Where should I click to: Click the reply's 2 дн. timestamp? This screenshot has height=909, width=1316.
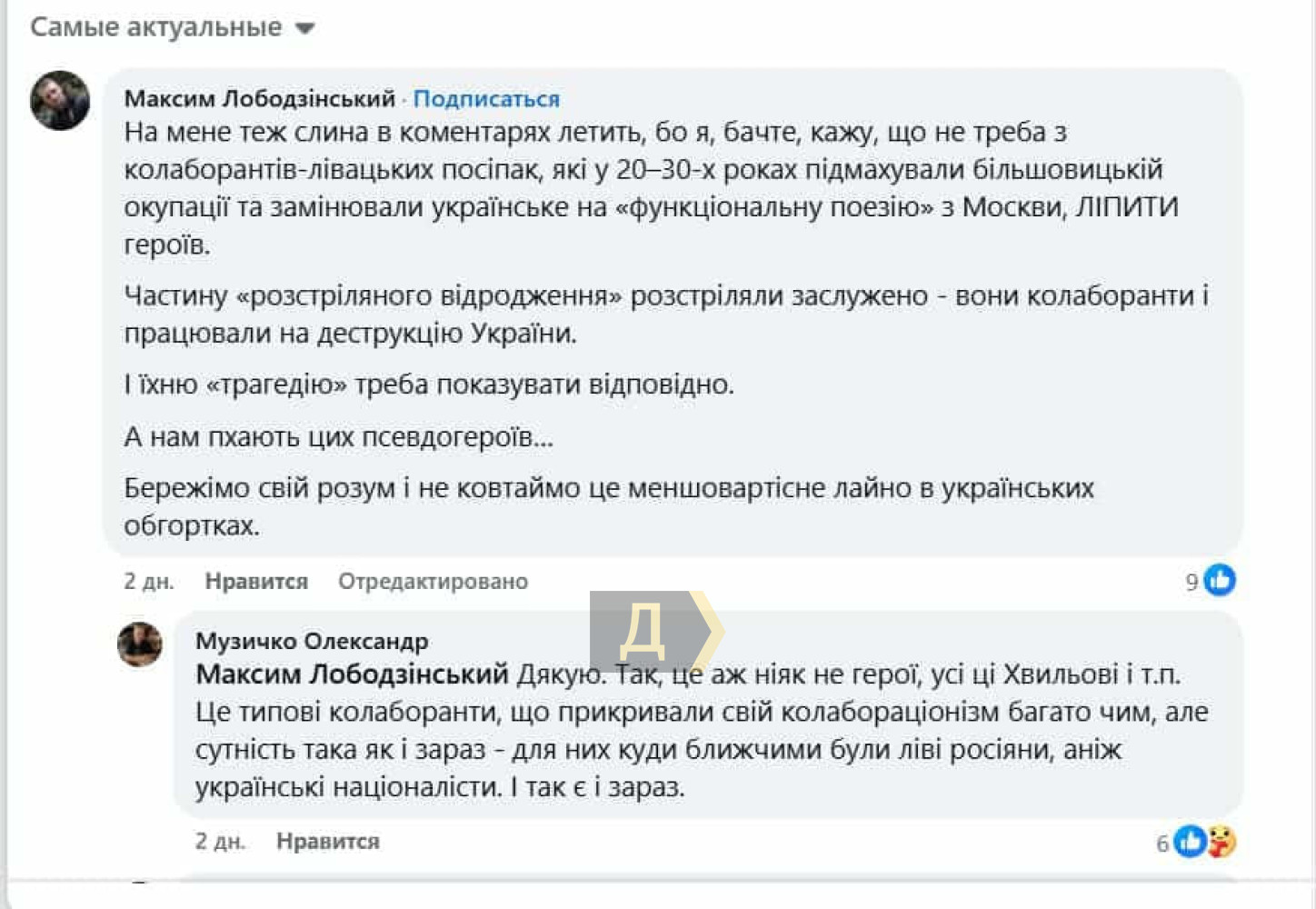point(220,841)
